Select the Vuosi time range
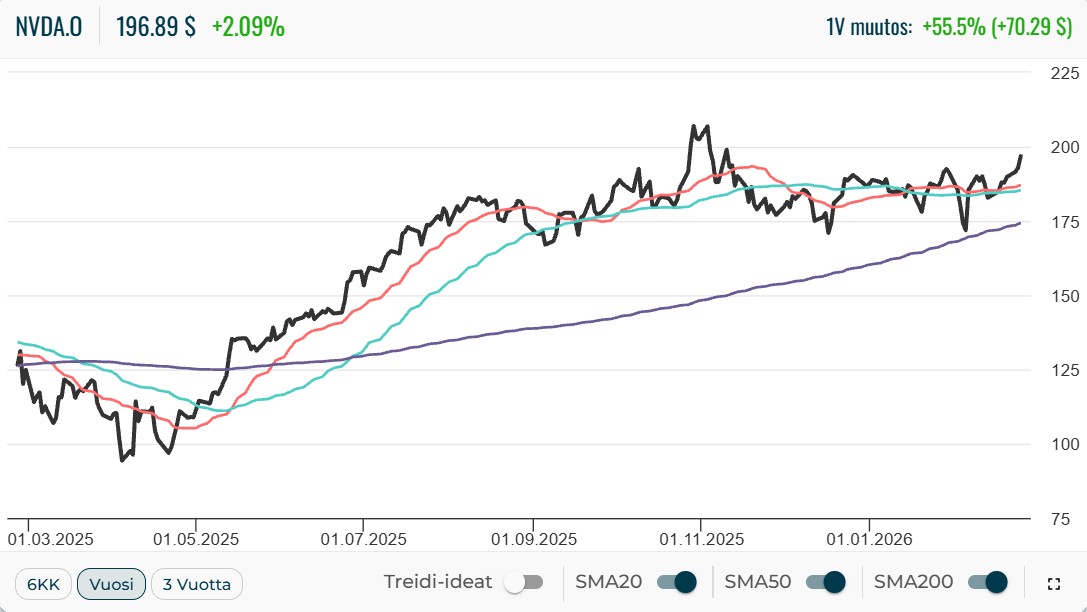Image resolution: width=1087 pixels, height=612 pixels. (111, 584)
